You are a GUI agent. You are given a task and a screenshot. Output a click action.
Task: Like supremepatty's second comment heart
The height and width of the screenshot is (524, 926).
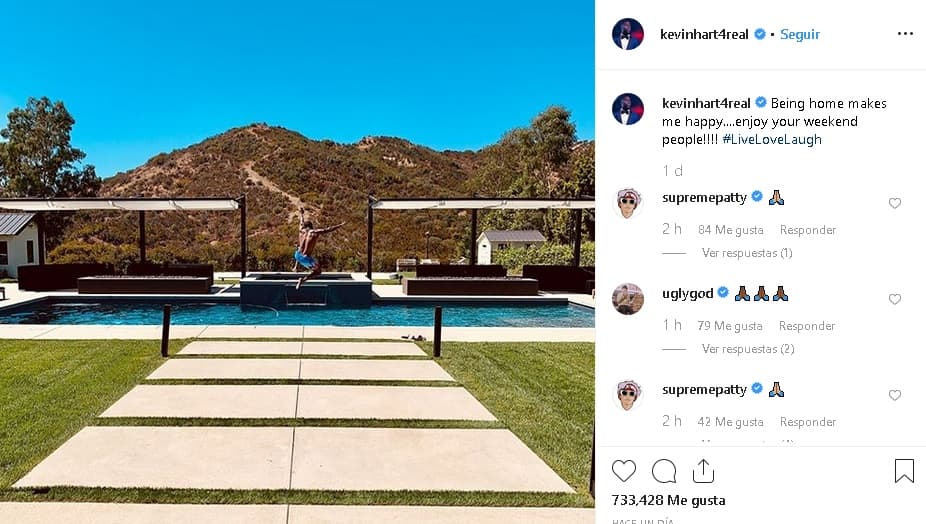click(895, 395)
